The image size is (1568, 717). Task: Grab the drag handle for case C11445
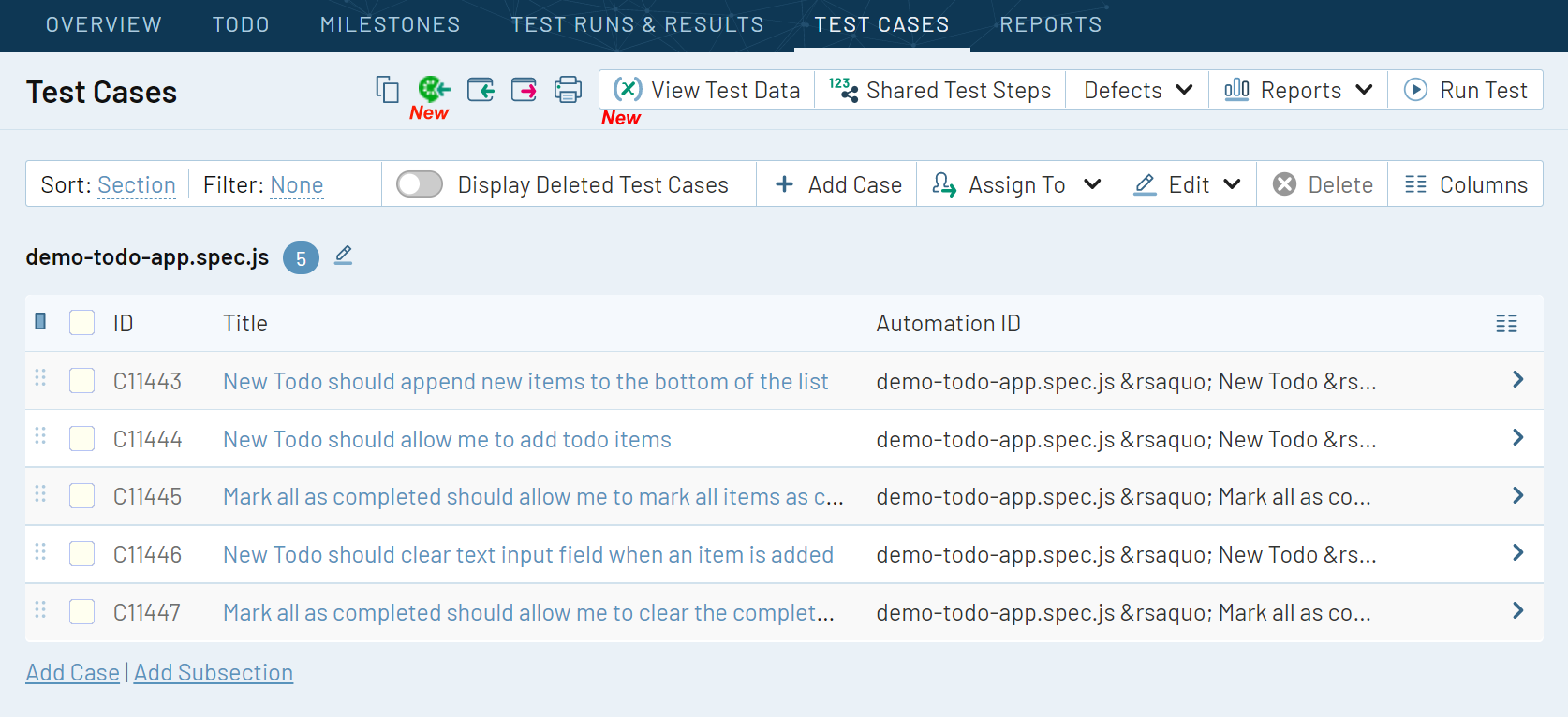coord(40,494)
